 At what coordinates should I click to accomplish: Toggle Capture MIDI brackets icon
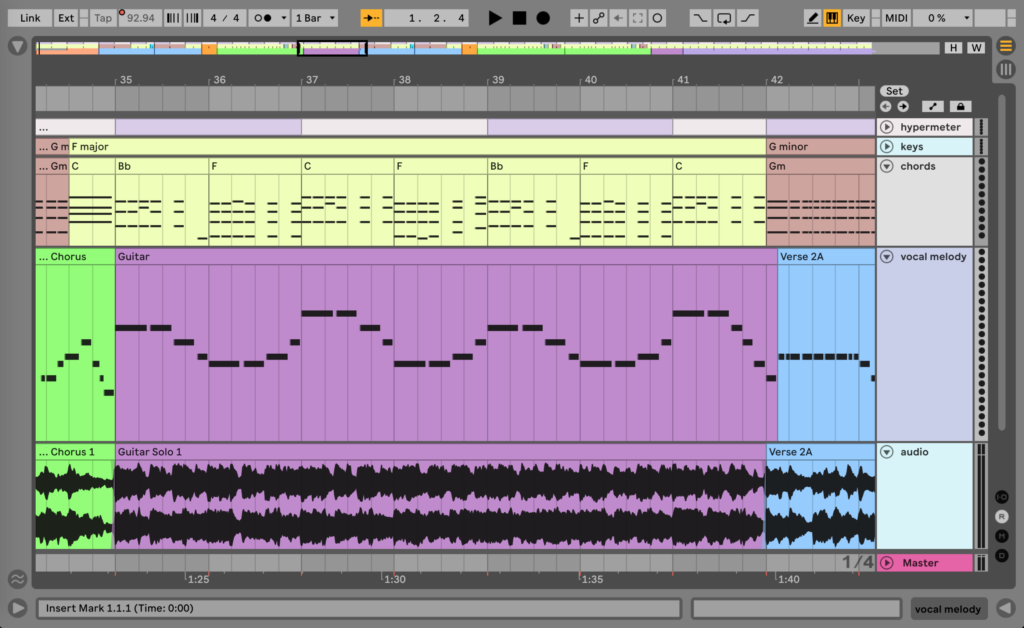[x=637, y=18]
